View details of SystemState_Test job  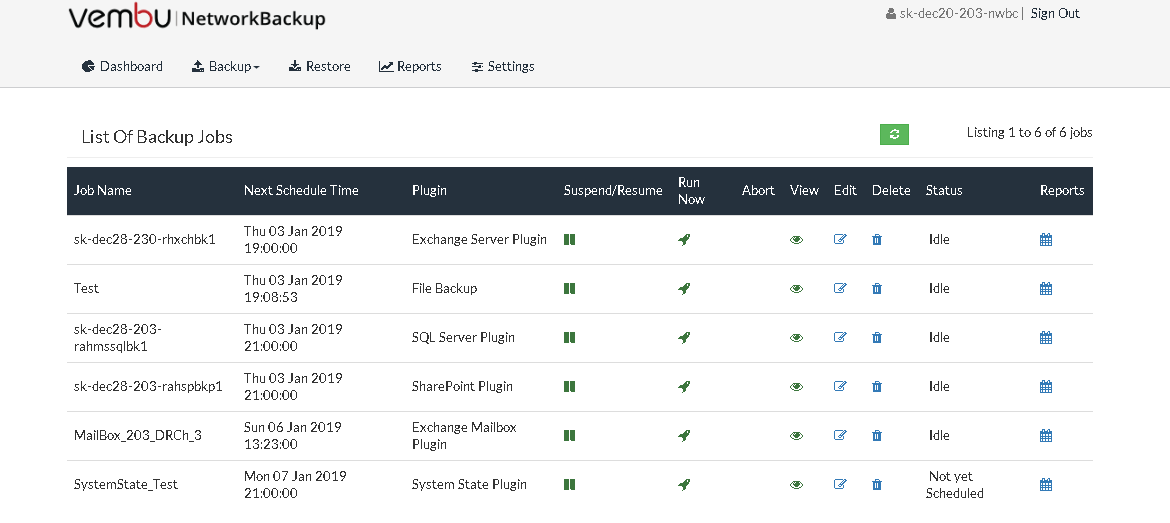click(x=796, y=484)
